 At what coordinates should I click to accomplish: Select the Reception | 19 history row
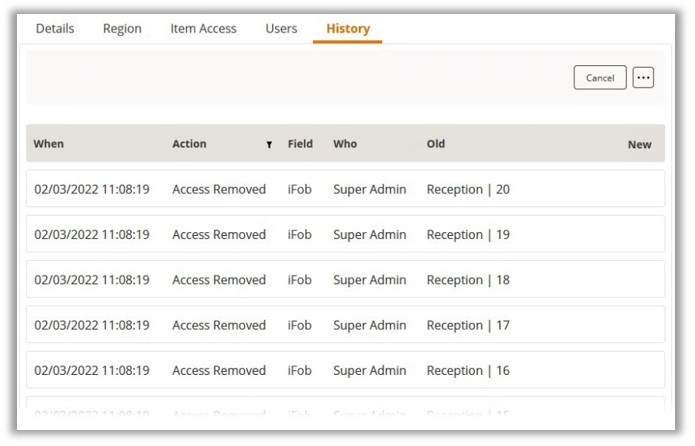[x=345, y=235]
